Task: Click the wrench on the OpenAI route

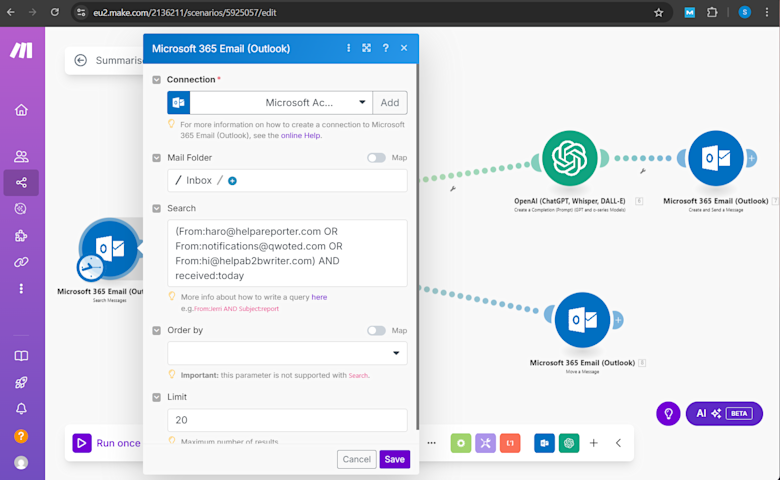Action: pos(453,189)
